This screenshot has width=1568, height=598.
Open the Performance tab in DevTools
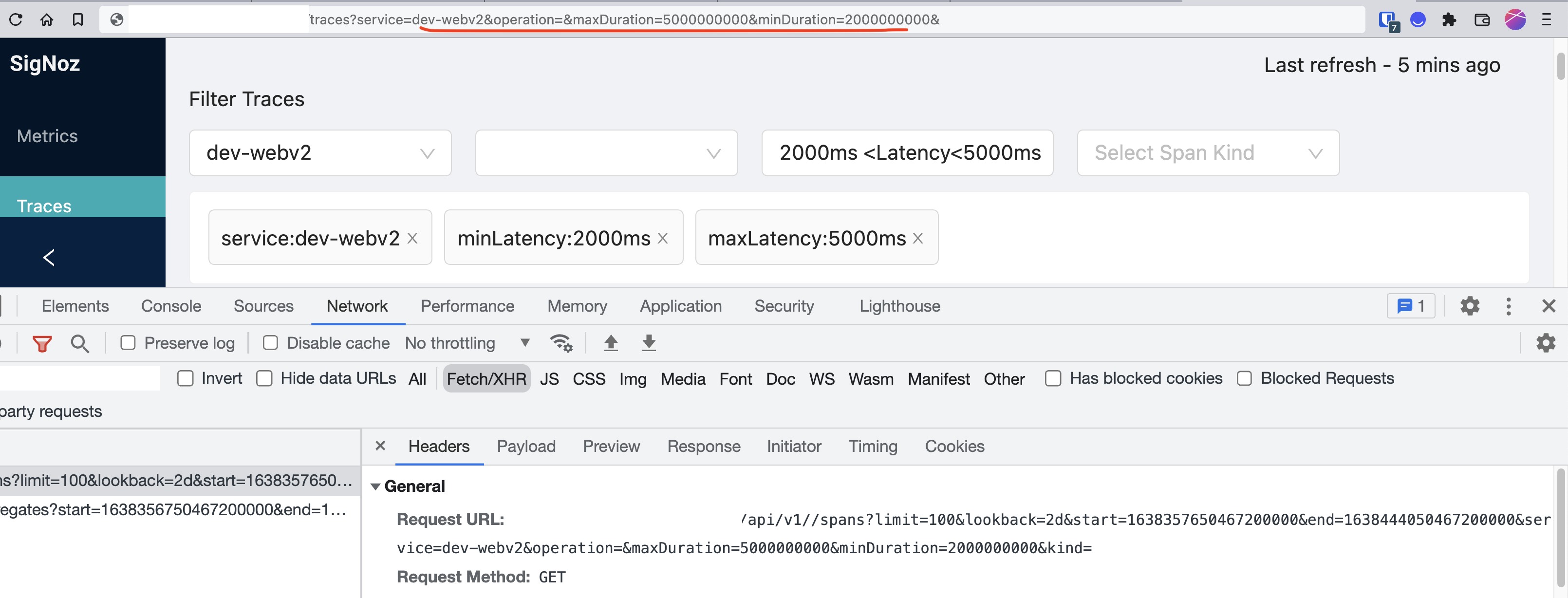(467, 306)
